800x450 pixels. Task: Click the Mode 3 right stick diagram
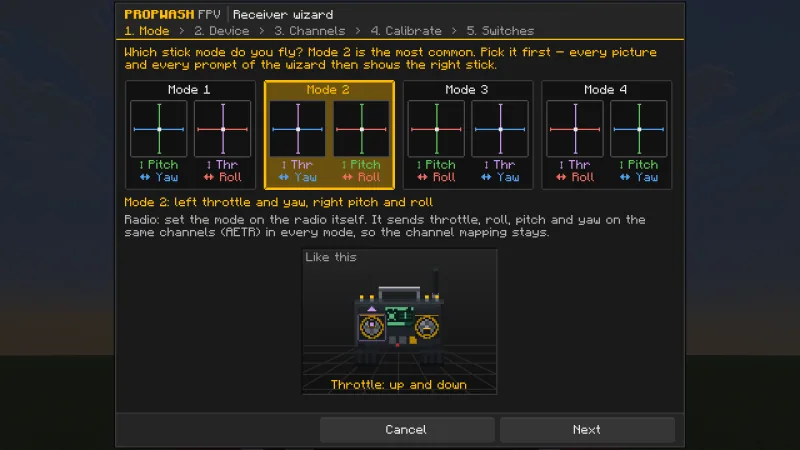500,129
